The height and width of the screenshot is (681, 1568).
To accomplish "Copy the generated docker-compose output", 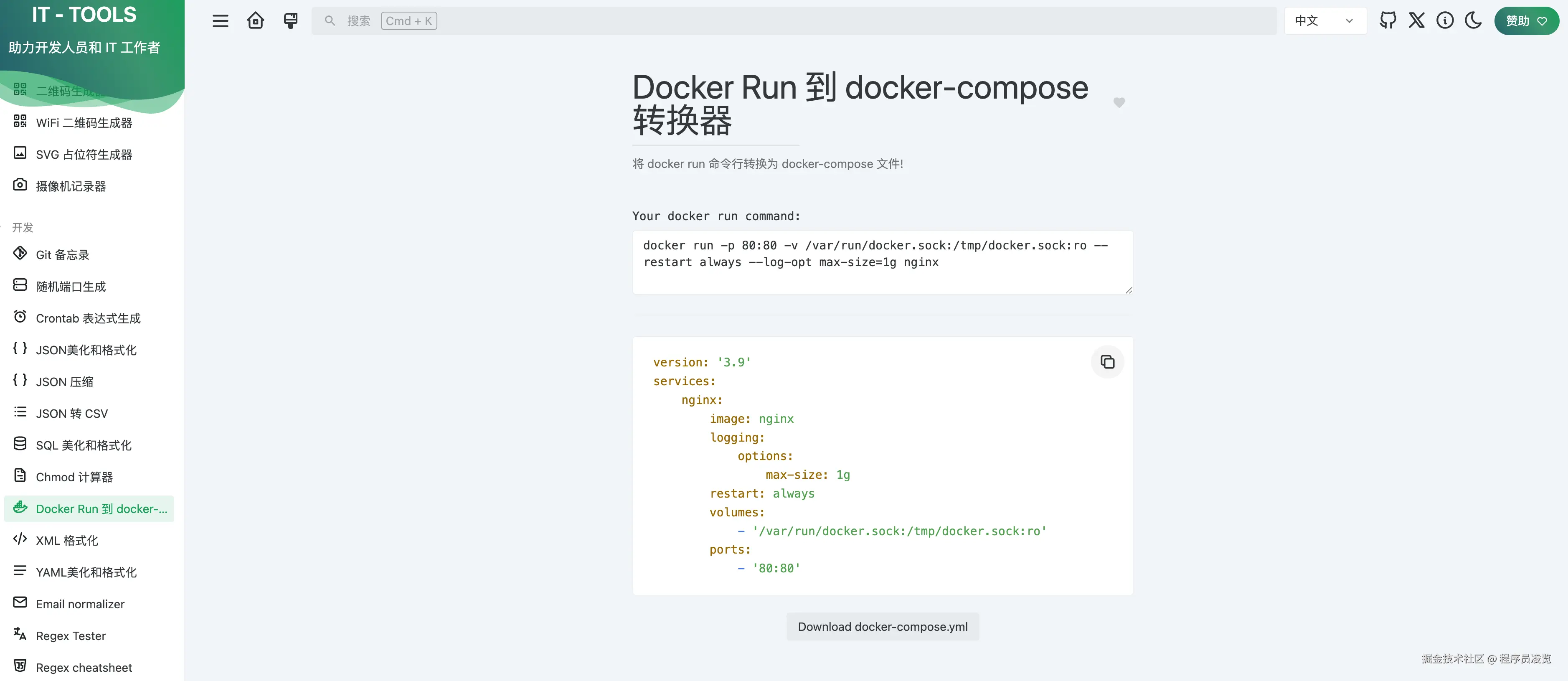I will click(1107, 362).
